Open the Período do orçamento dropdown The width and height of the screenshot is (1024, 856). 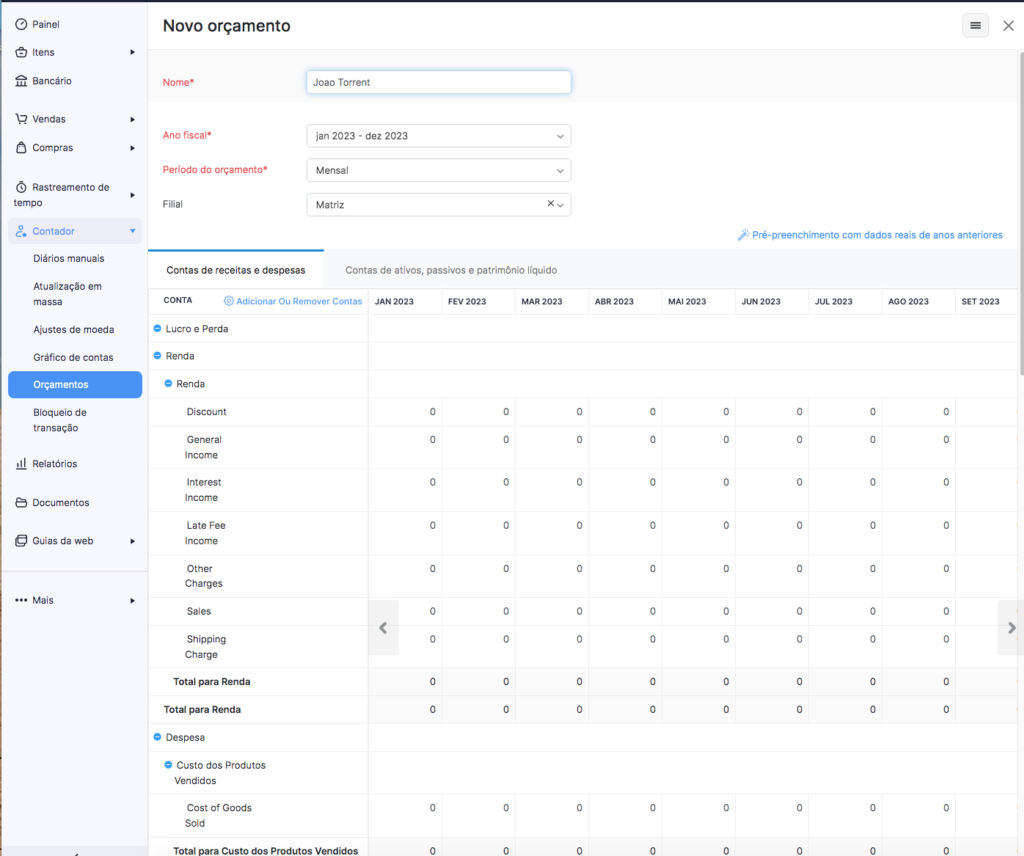point(439,170)
